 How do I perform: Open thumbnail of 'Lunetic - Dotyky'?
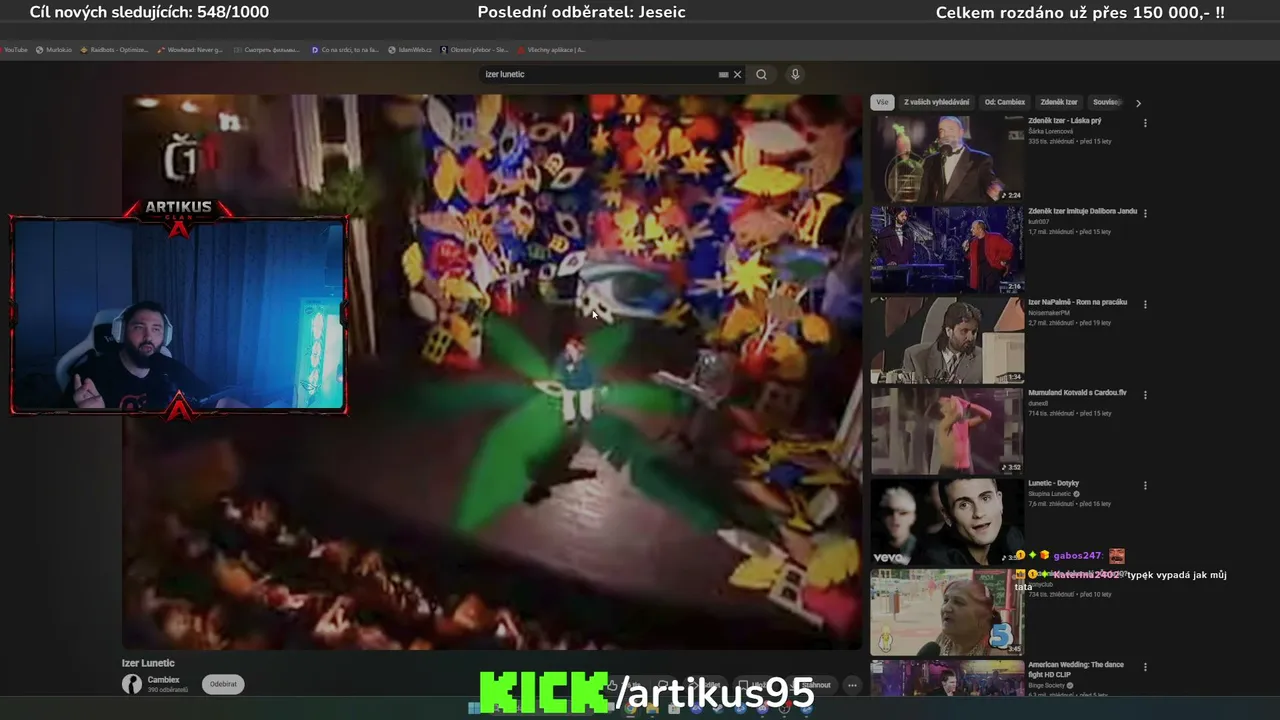(x=947, y=522)
